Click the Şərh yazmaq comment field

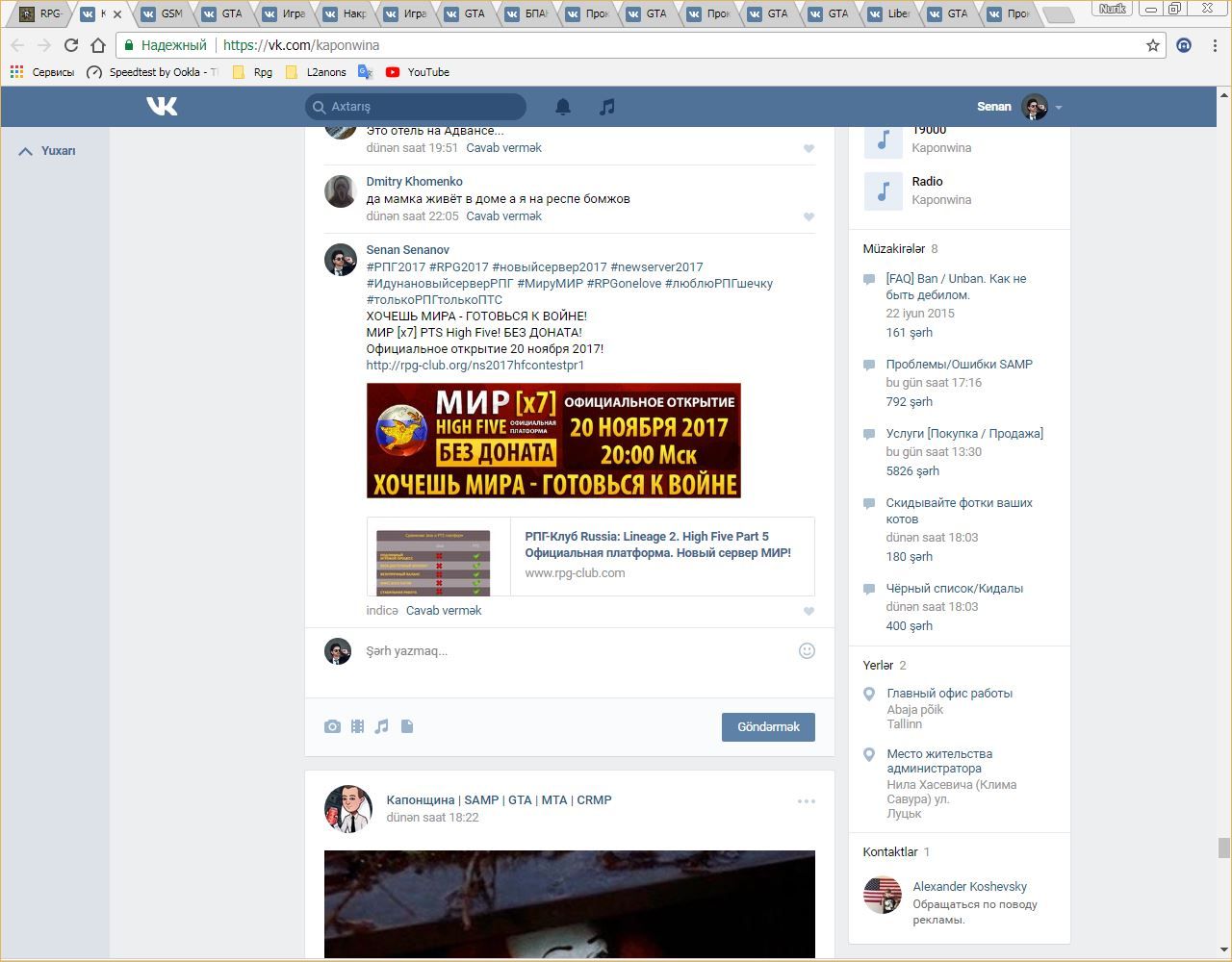579,651
